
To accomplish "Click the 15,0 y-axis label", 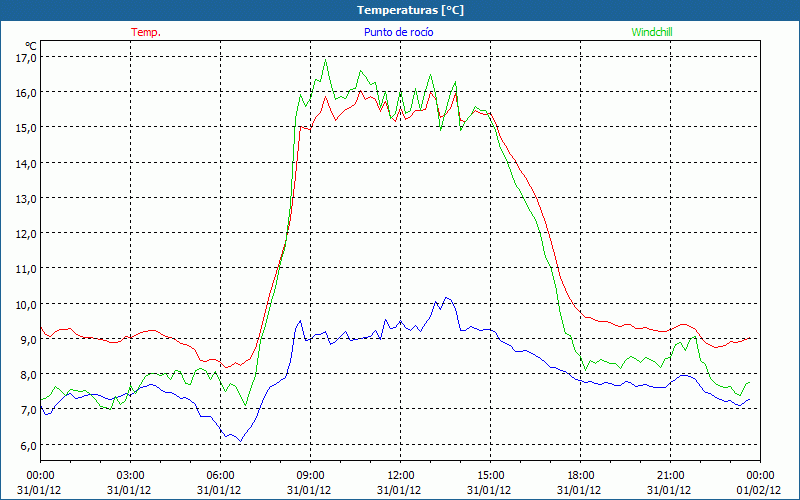I will click(26, 128).
